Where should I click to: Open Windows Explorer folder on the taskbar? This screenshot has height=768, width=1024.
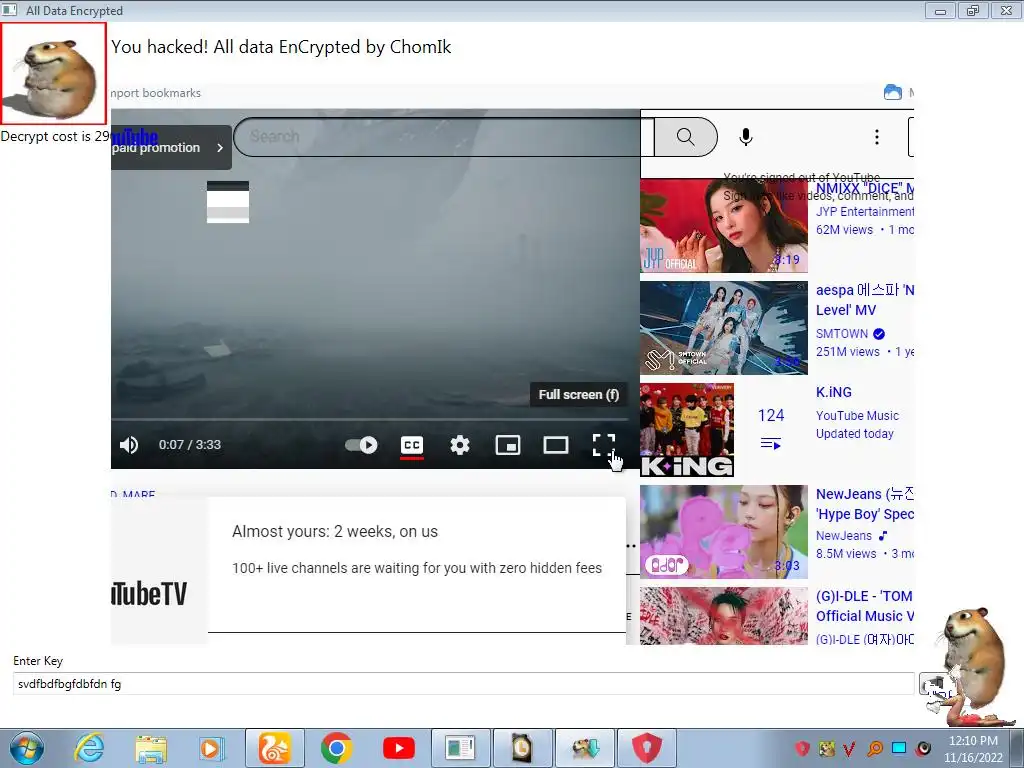point(151,748)
